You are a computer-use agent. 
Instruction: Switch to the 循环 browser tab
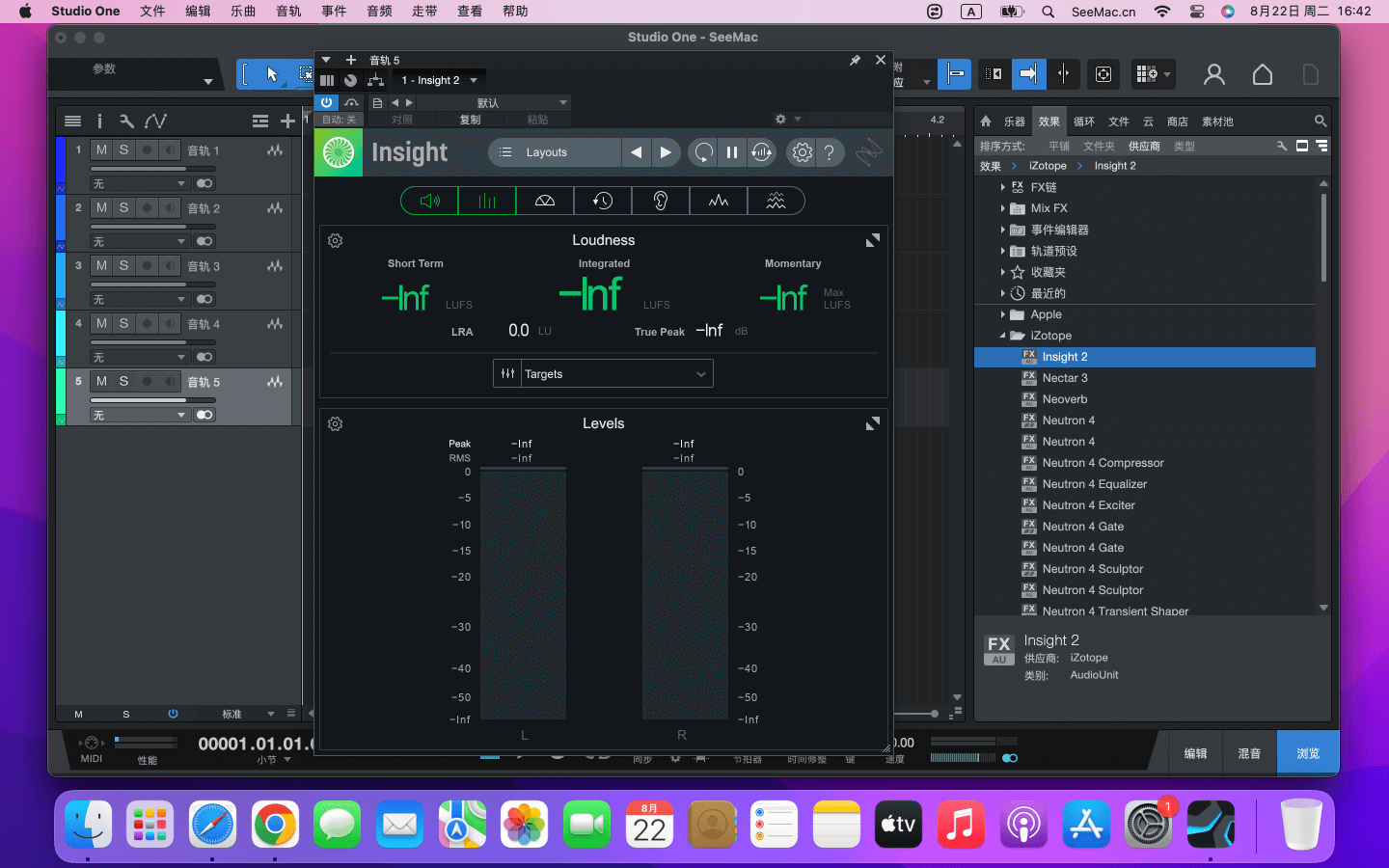click(1084, 122)
